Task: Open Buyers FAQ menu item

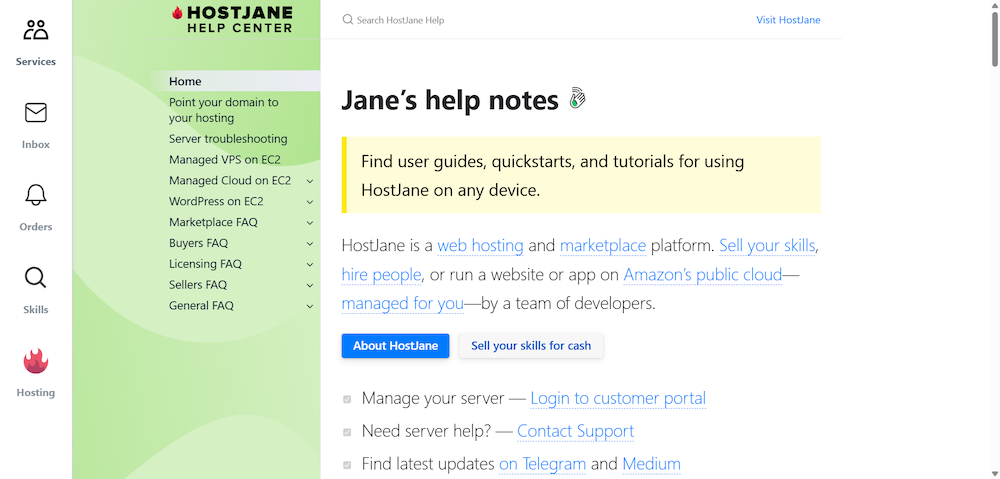Action: pos(198,243)
